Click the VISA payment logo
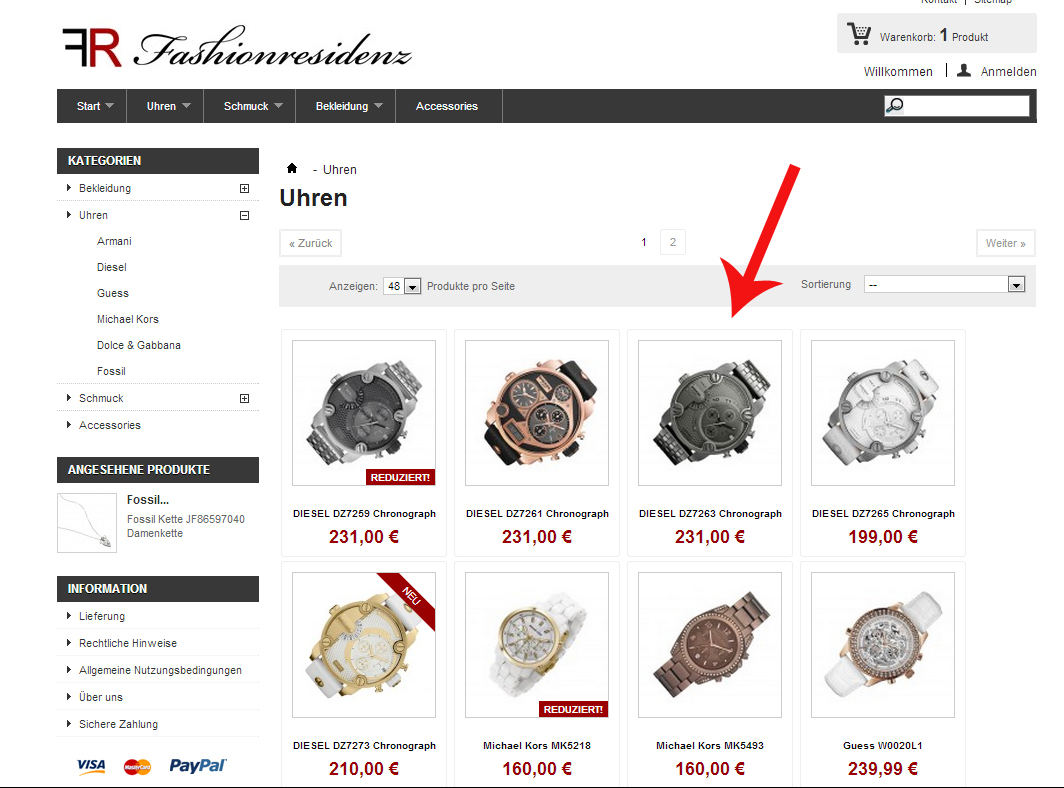This screenshot has height=788, width=1064. click(91, 766)
